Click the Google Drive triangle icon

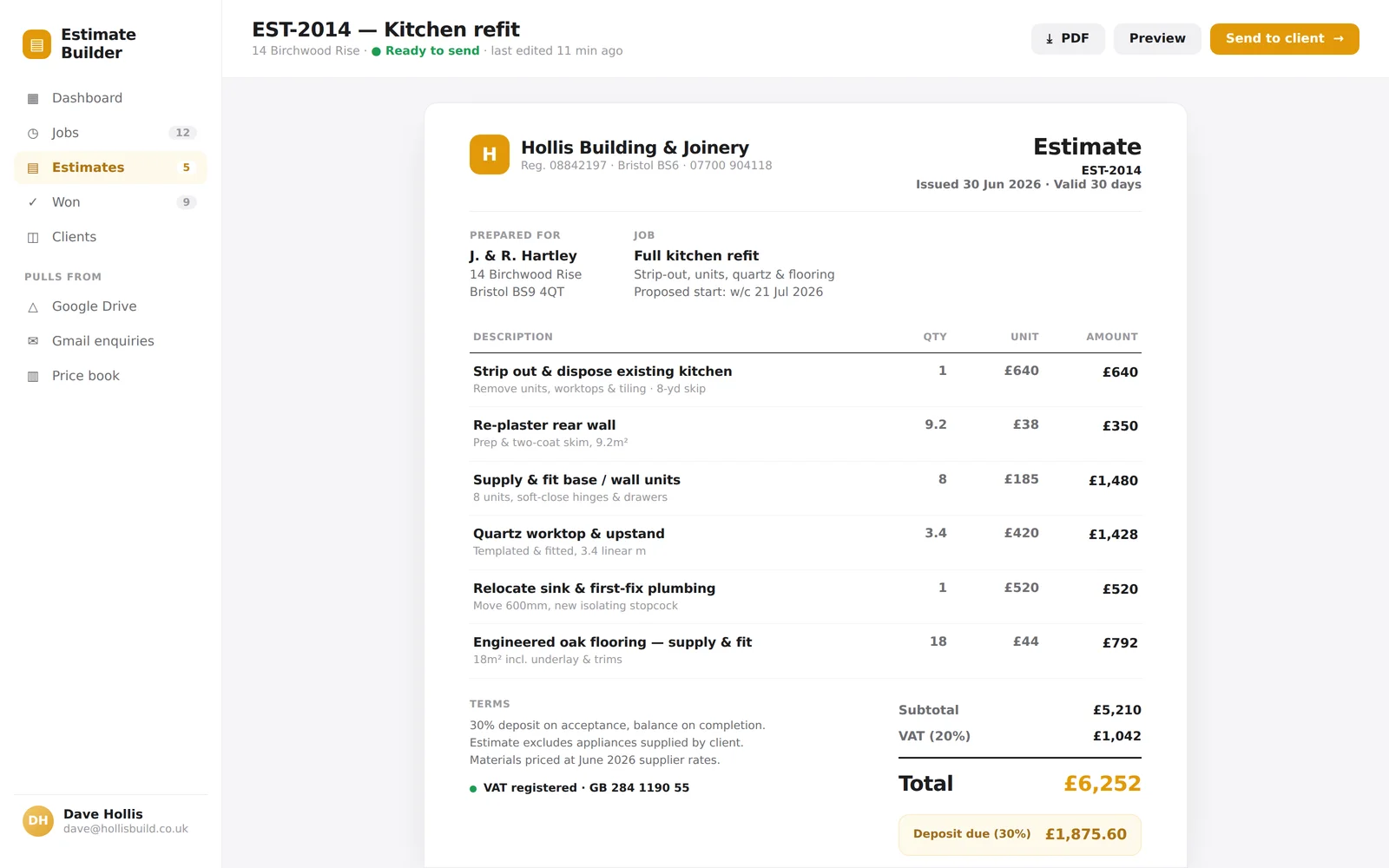coord(33,306)
